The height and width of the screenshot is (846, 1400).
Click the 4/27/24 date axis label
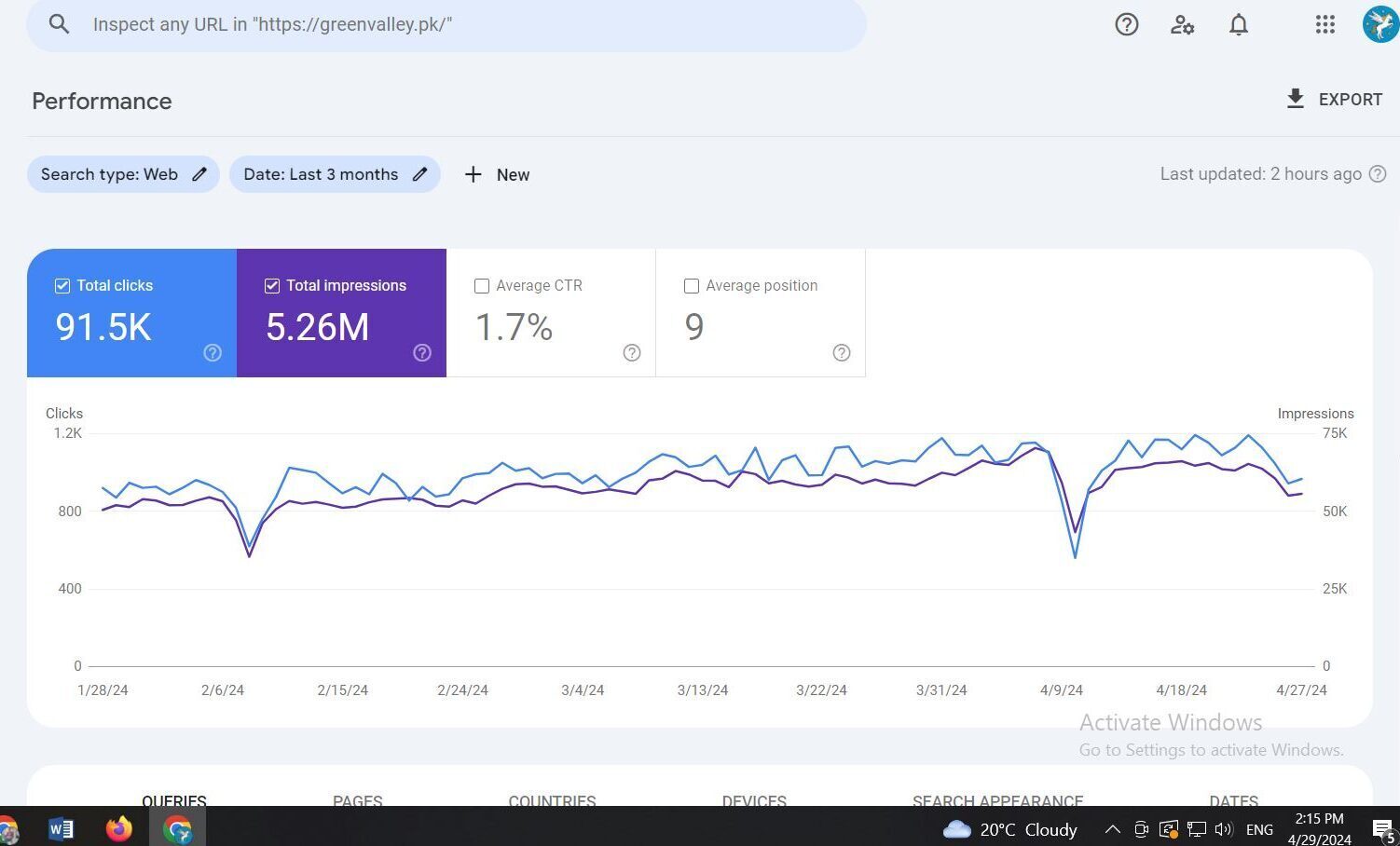tap(1301, 690)
